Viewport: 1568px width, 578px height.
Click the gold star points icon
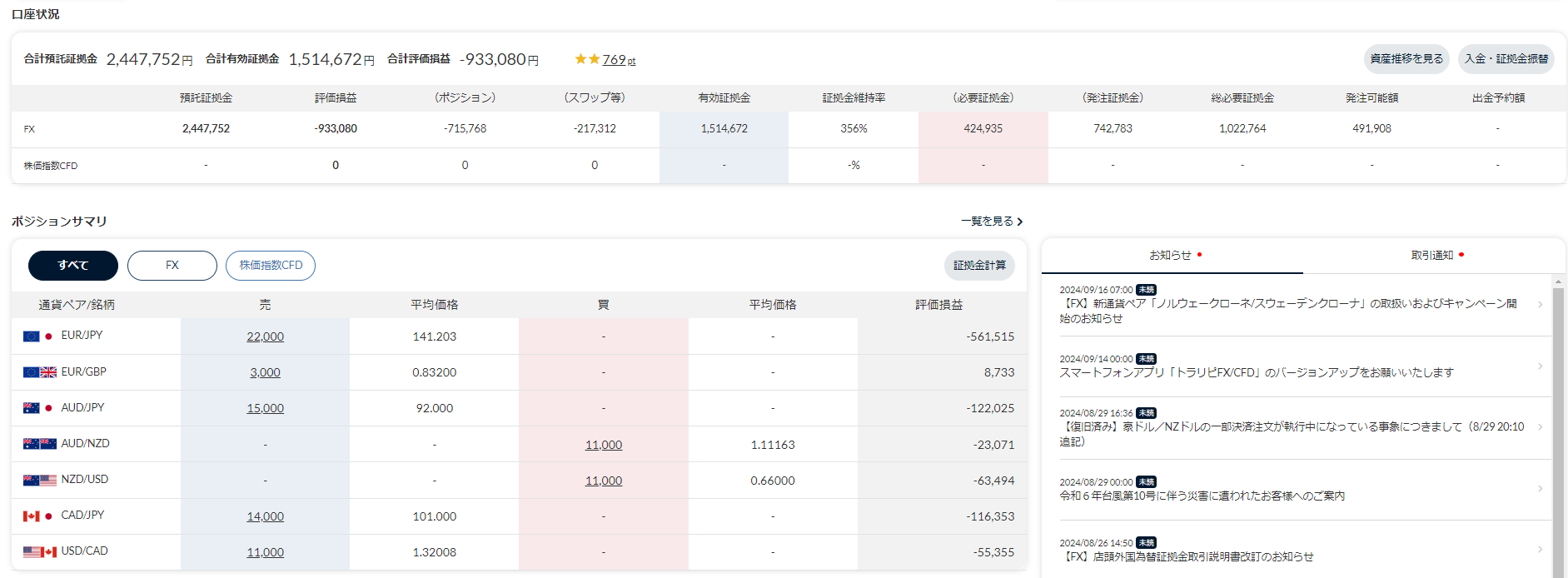tap(587, 59)
